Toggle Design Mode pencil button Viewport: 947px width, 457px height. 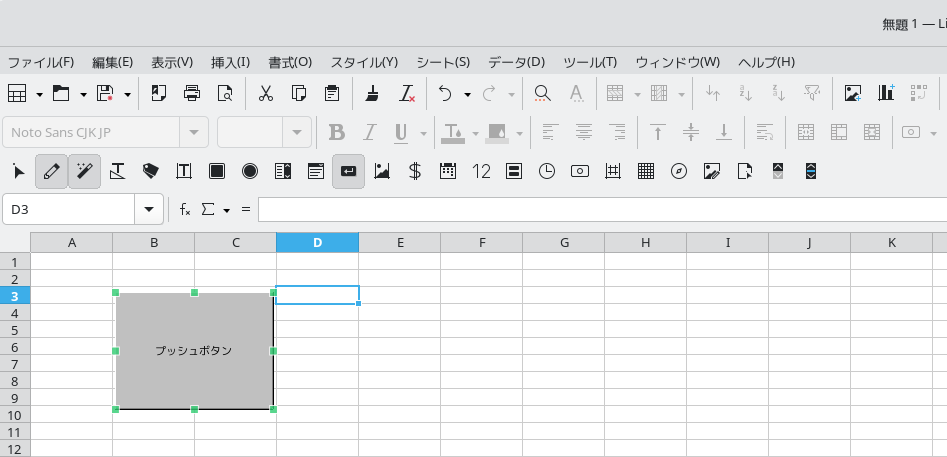51,171
